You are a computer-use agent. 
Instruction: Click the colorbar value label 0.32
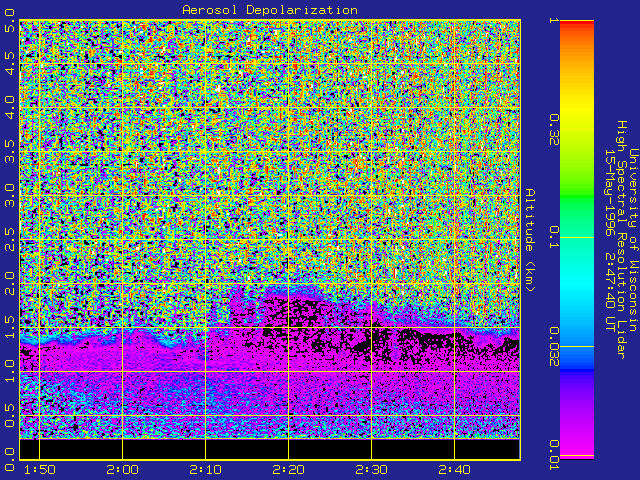[553, 129]
